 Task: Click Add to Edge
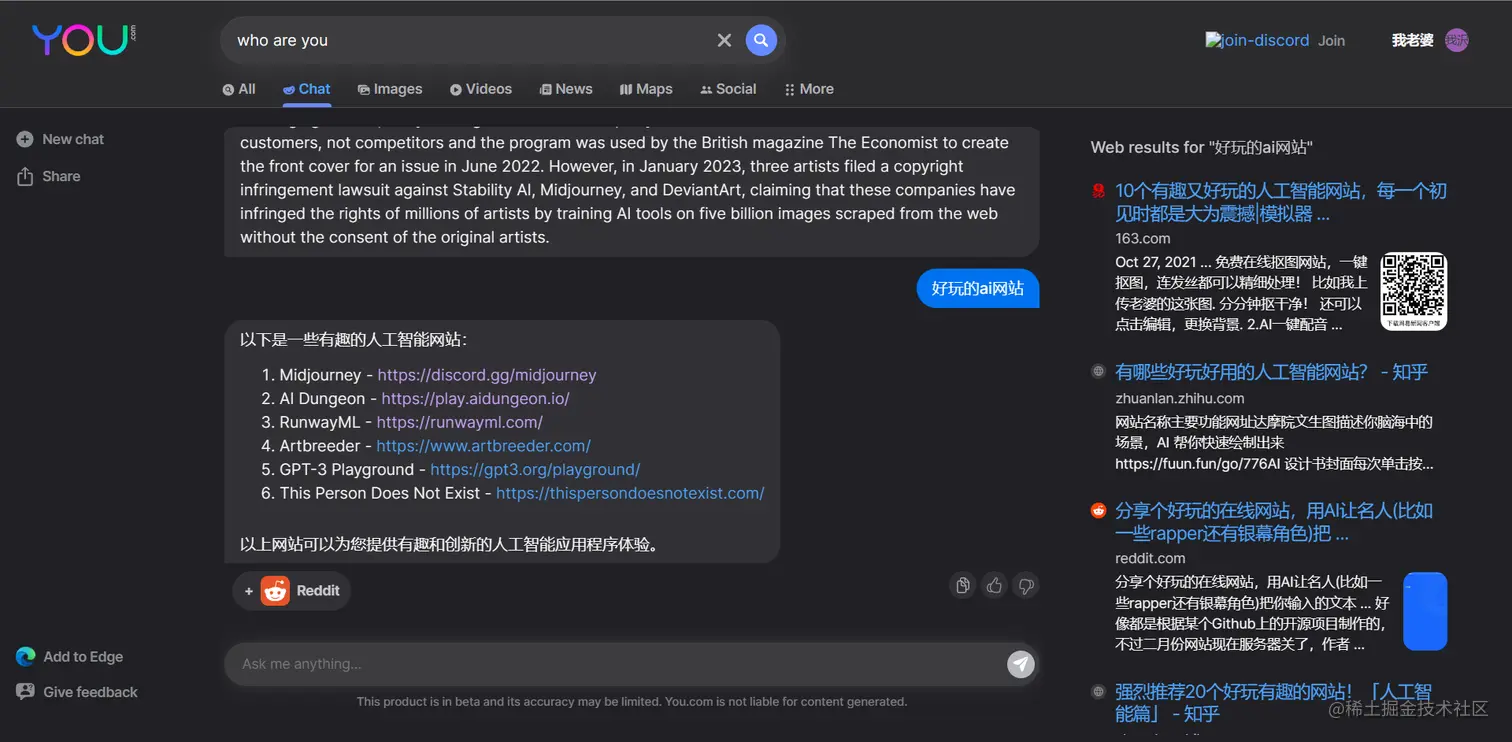[69, 657]
